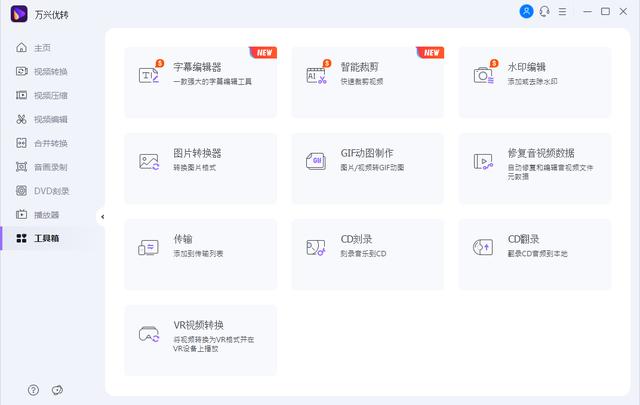
Task: Click description text 添加到传输列表
Action: click(x=198, y=254)
